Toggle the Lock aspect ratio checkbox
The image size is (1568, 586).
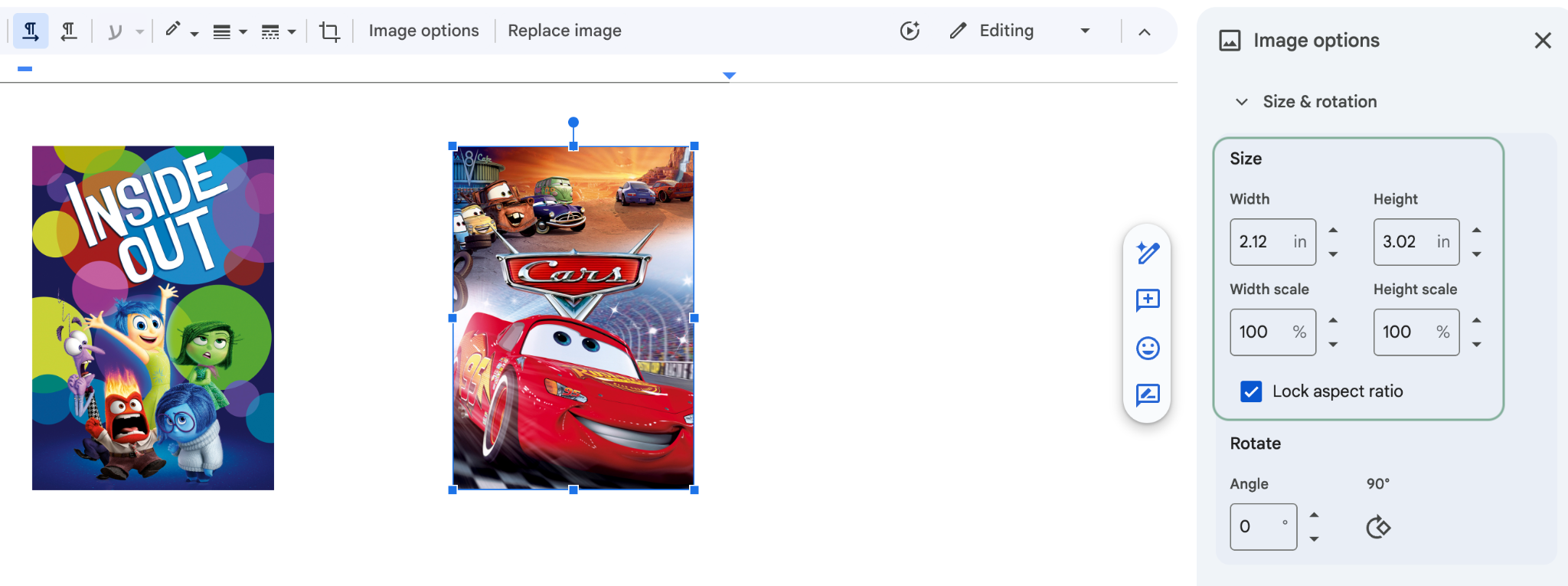tap(1251, 391)
